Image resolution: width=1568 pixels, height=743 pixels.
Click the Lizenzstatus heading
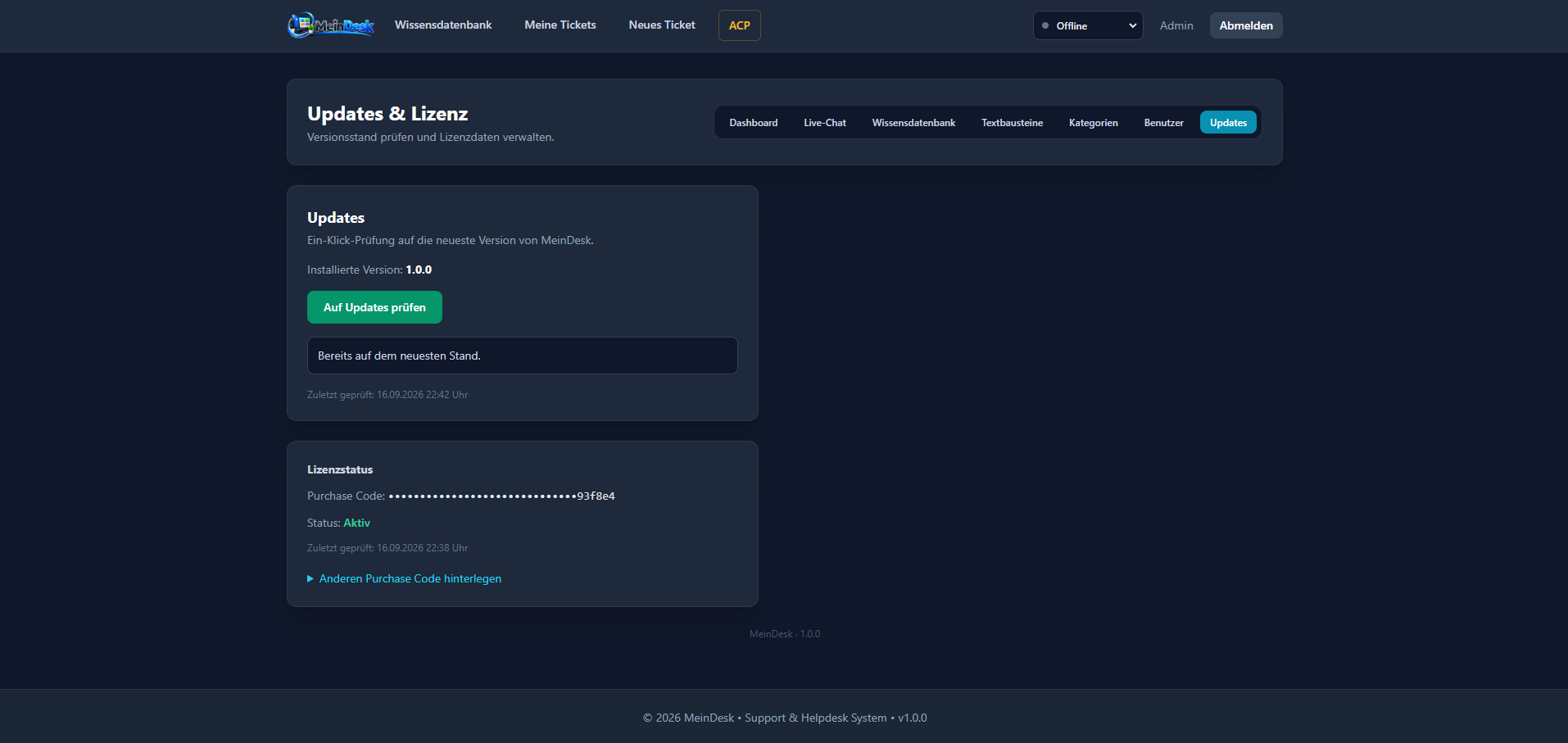coord(340,469)
